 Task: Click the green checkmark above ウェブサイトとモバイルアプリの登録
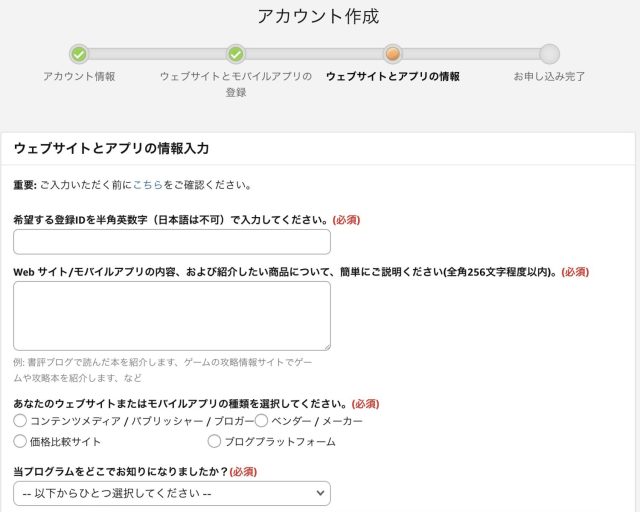(x=236, y=54)
